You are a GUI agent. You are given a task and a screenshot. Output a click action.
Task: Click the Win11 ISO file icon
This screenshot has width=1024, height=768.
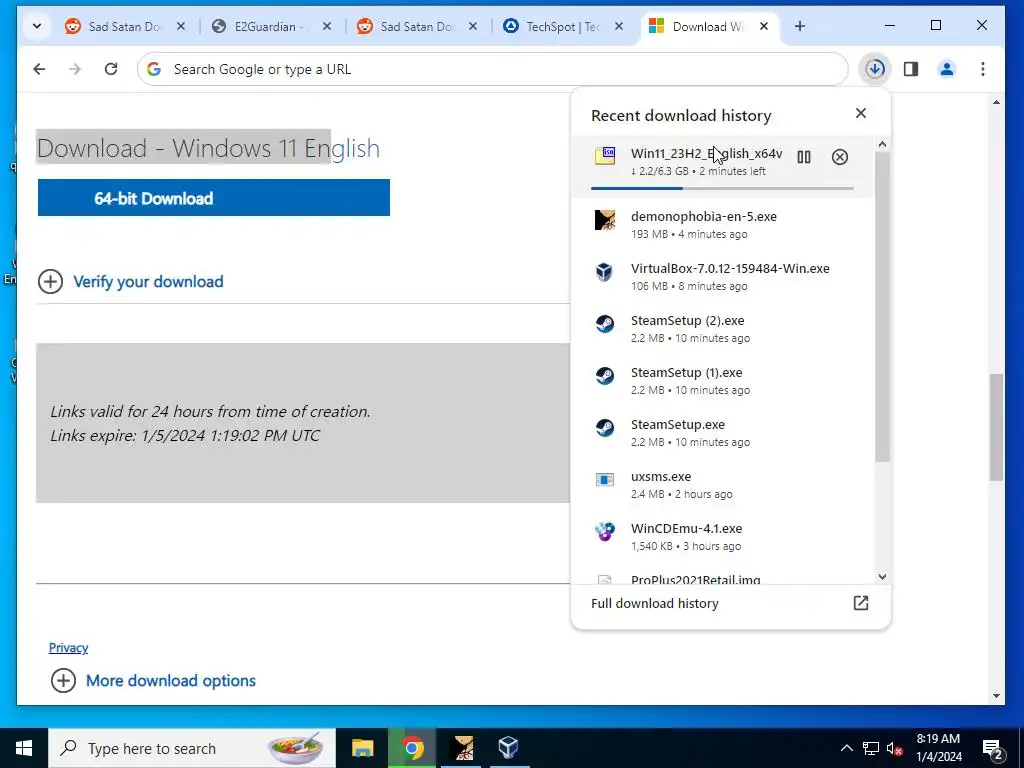click(x=605, y=156)
